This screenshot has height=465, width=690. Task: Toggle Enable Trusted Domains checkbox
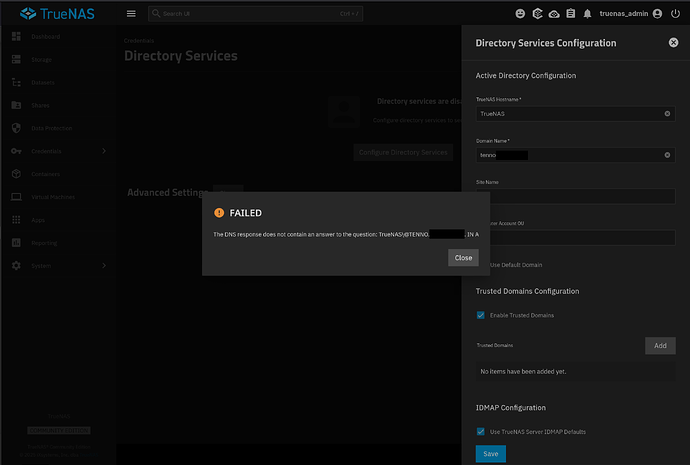click(x=481, y=315)
